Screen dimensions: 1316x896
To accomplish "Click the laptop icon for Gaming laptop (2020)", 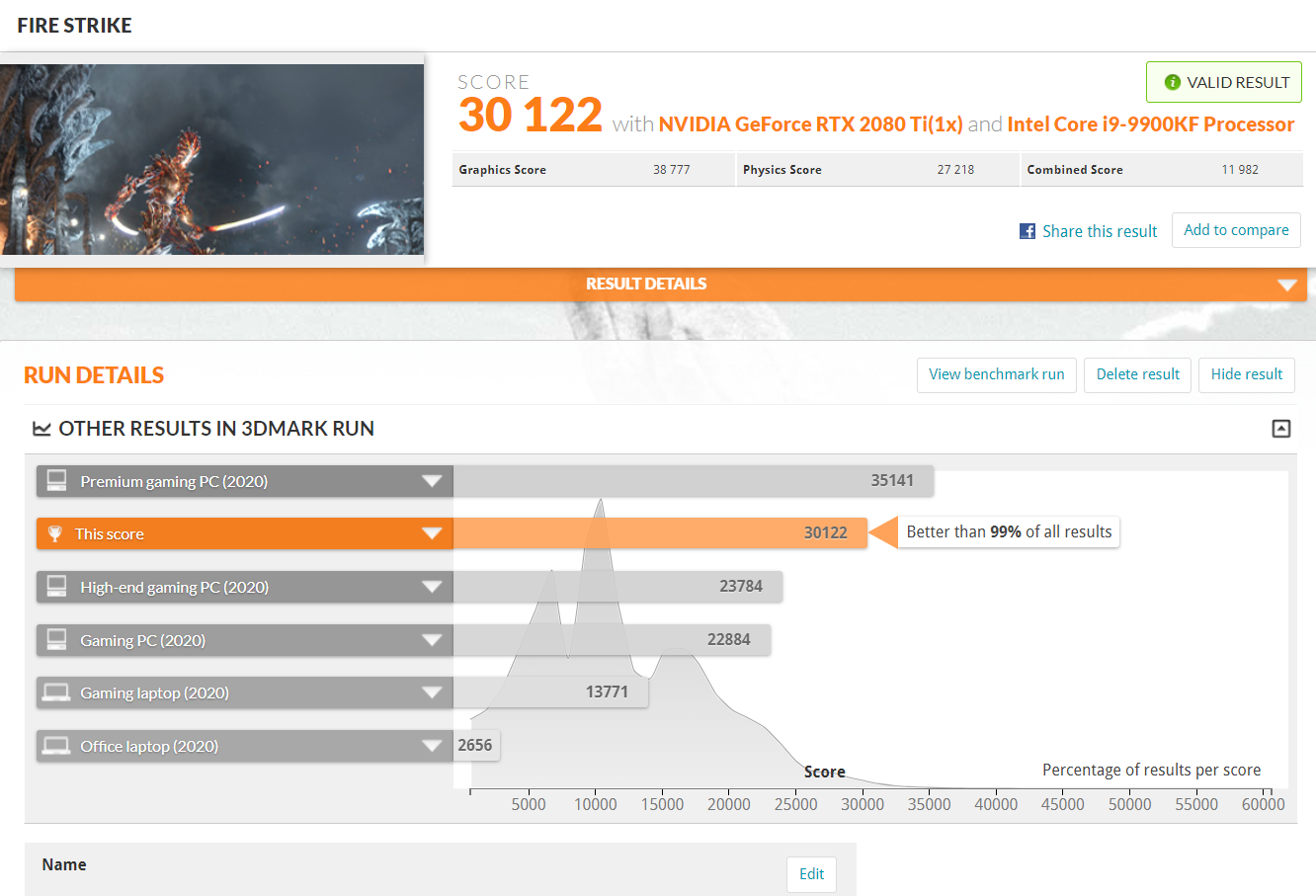I will point(56,692).
